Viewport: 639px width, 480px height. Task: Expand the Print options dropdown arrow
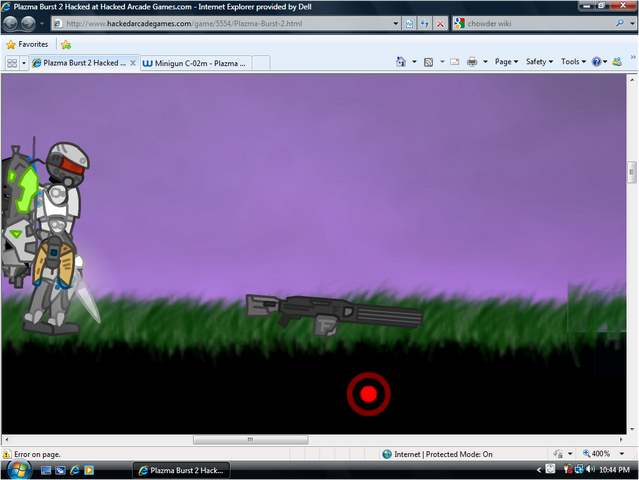485,62
